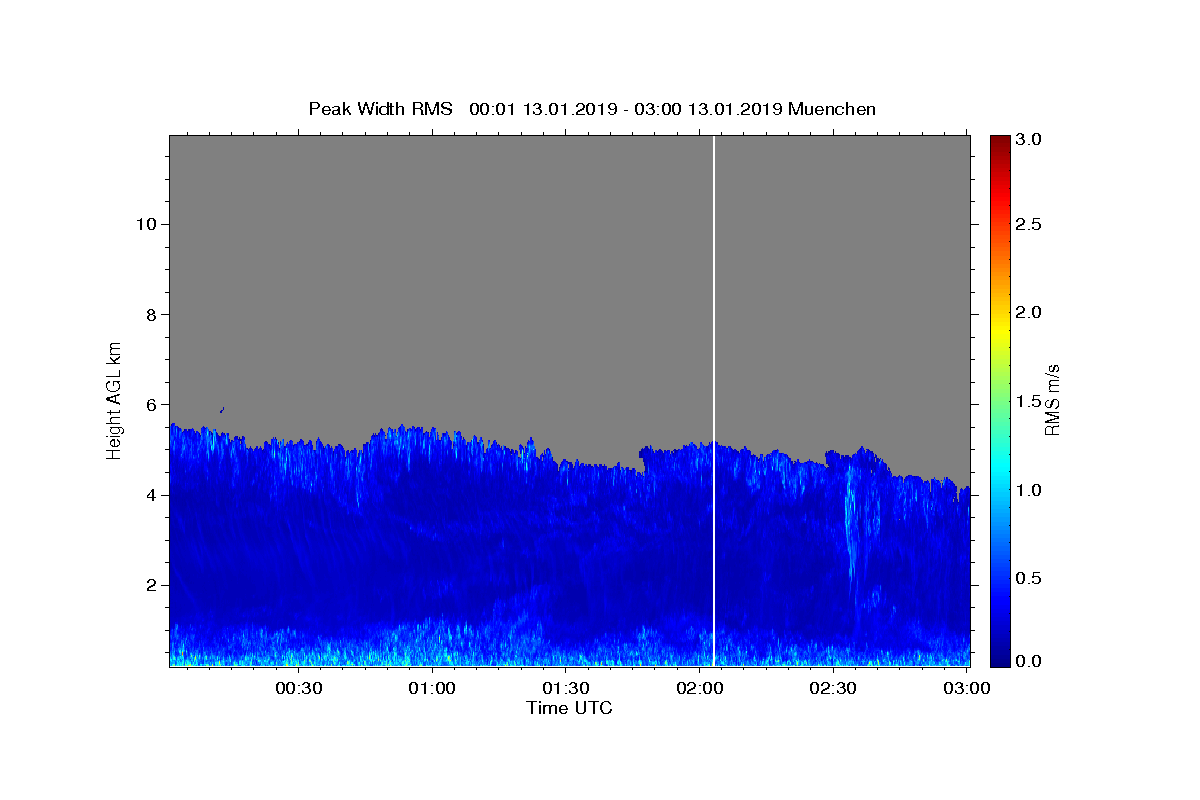The height and width of the screenshot is (800, 1200).
Task: Click the colorbar value 1.5
Action: coord(1028,401)
